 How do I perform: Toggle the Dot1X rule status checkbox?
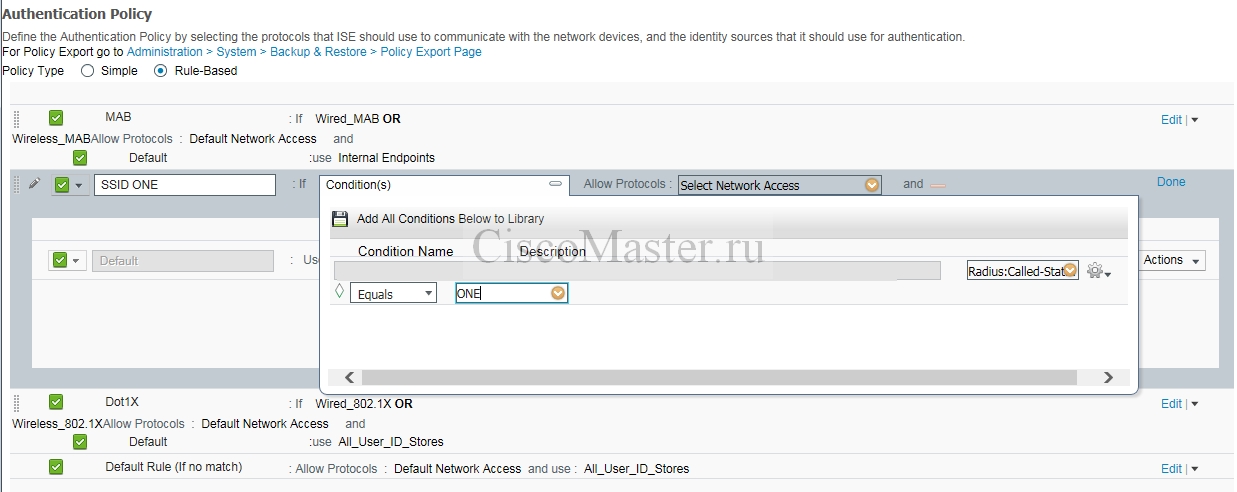(56, 402)
